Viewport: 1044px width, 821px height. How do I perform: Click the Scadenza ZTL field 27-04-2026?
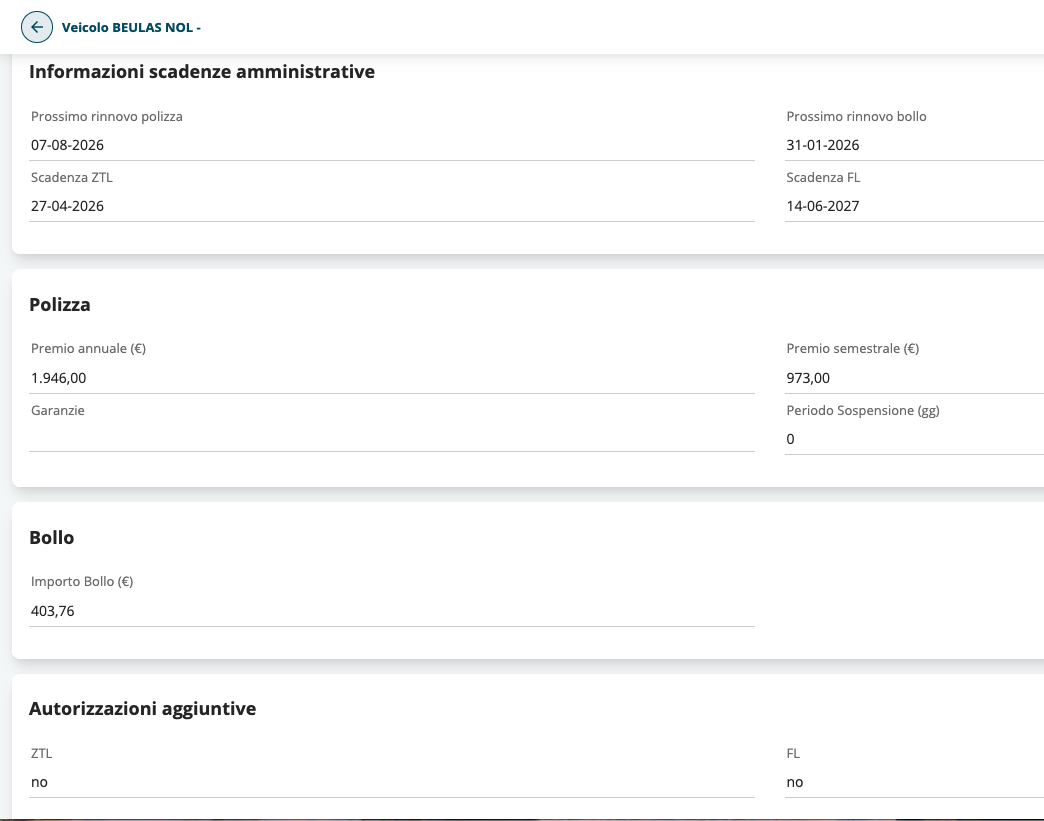pyautogui.click(x=392, y=206)
